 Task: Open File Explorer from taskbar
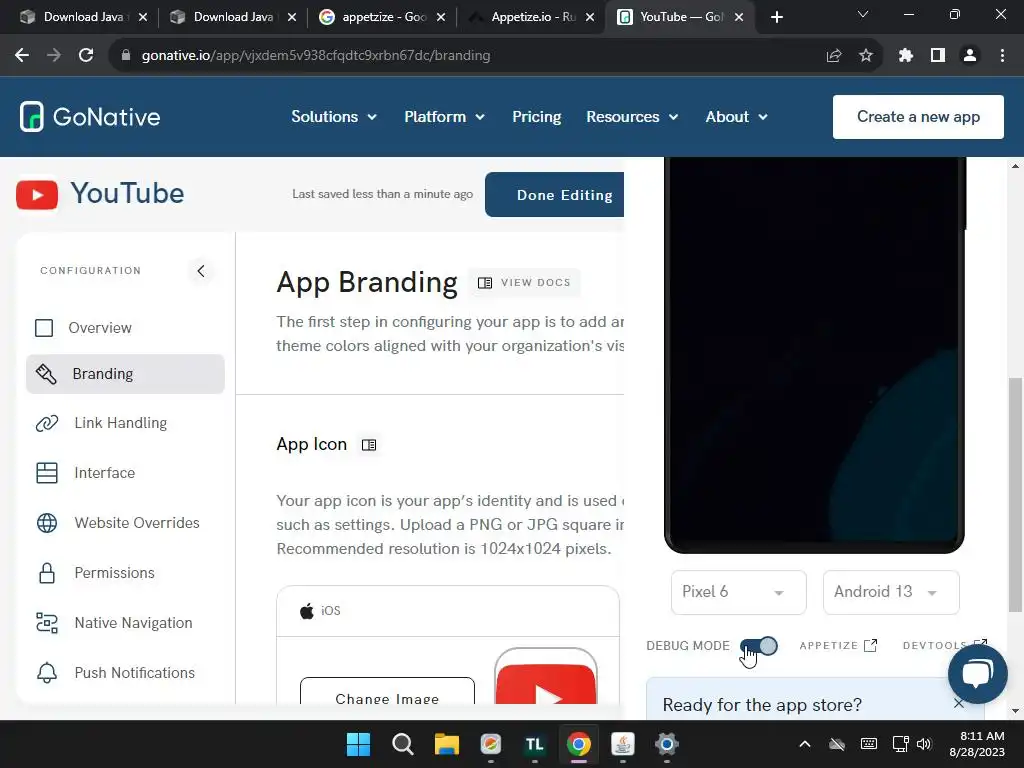(x=447, y=744)
